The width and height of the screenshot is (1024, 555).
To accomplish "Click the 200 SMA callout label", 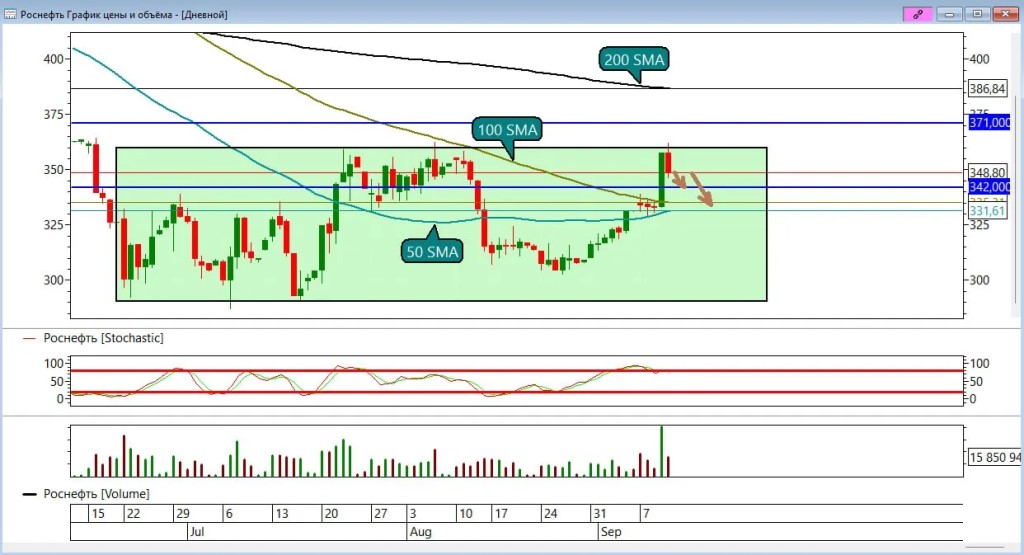I will pos(633,59).
